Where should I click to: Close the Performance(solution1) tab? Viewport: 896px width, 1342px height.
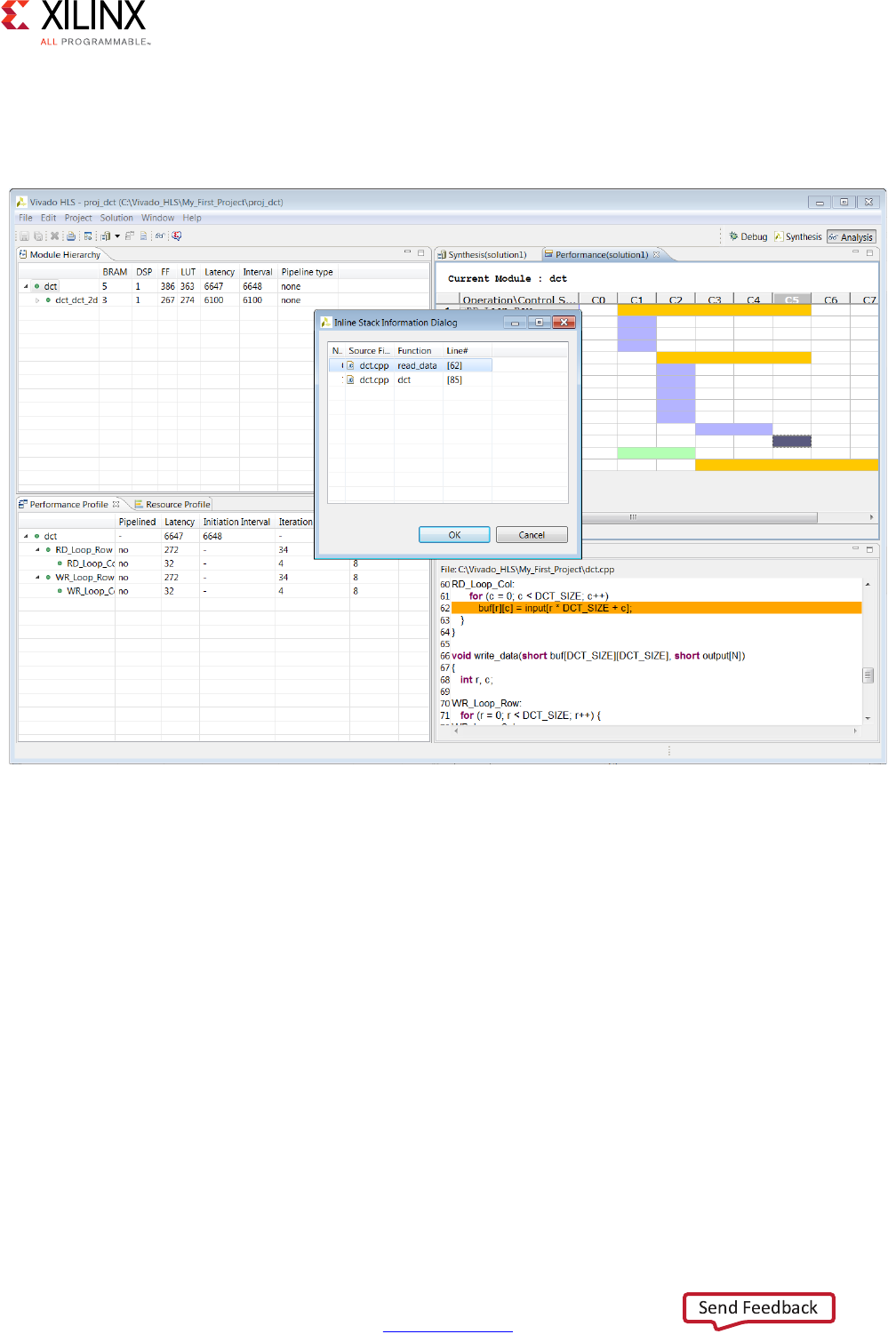tap(657, 254)
